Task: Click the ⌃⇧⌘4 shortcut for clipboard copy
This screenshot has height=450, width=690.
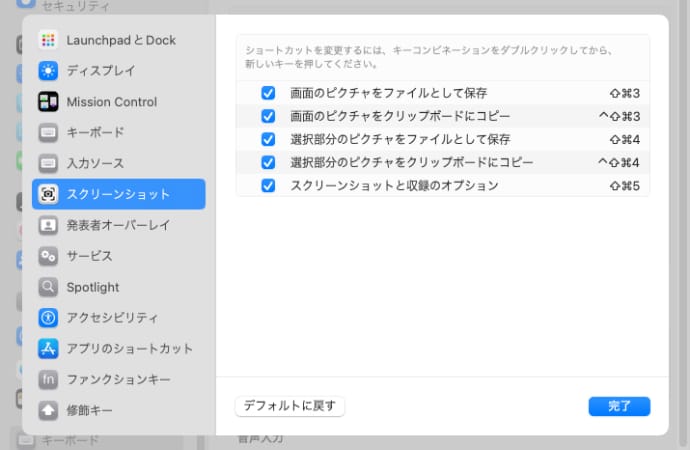Action: 618,162
